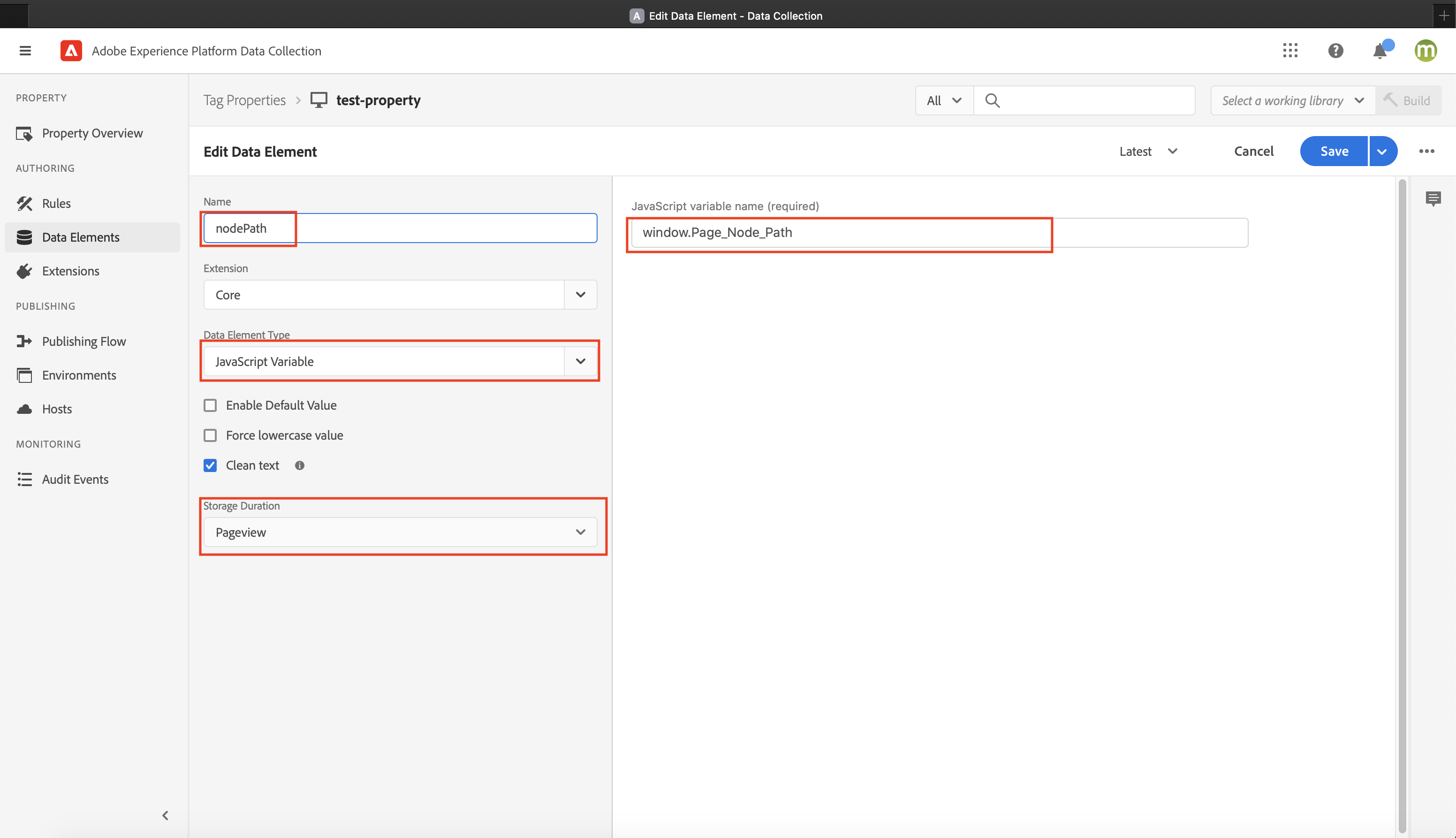Open the Storage Duration Pageview dropdown
This screenshot has height=838, width=1456.
tap(400, 533)
